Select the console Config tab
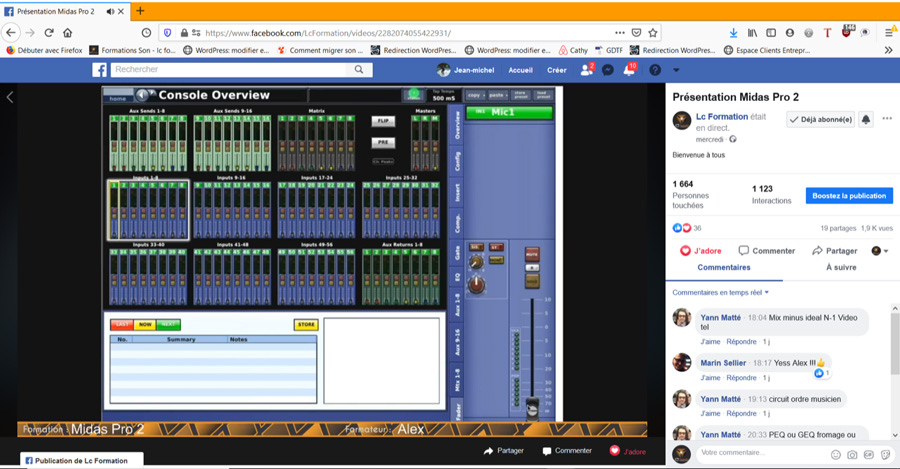This screenshot has width=900, height=469. click(457, 161)
